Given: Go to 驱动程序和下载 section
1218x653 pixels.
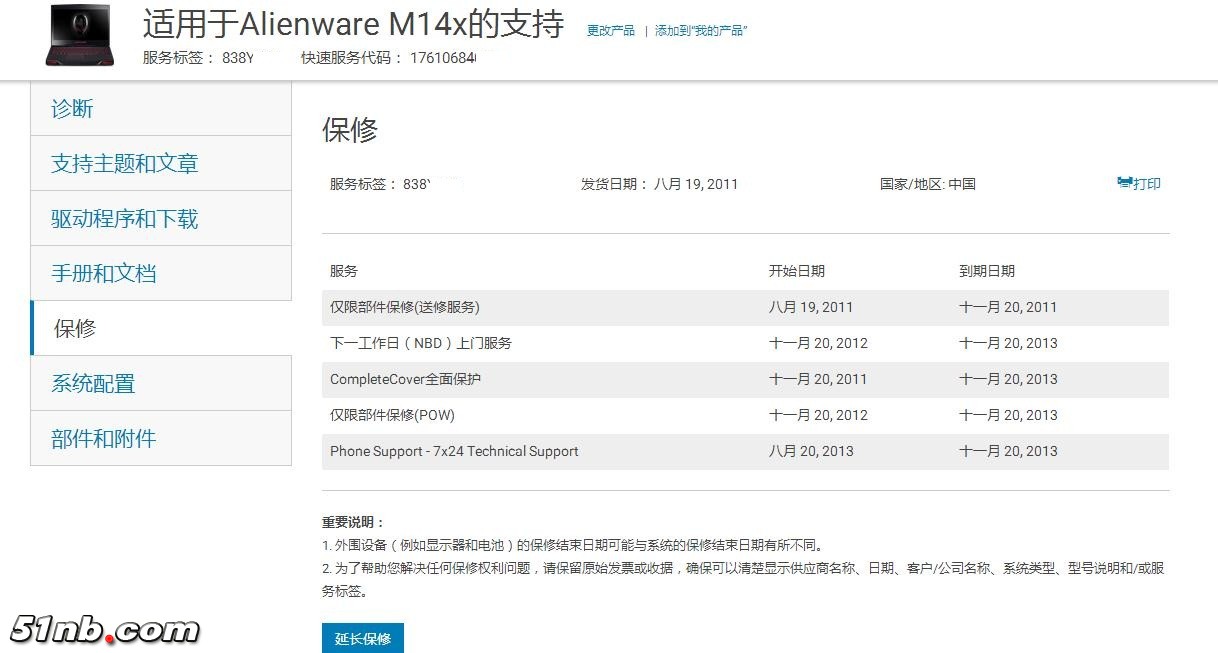Looking at the screenshot, I should 161,218.
